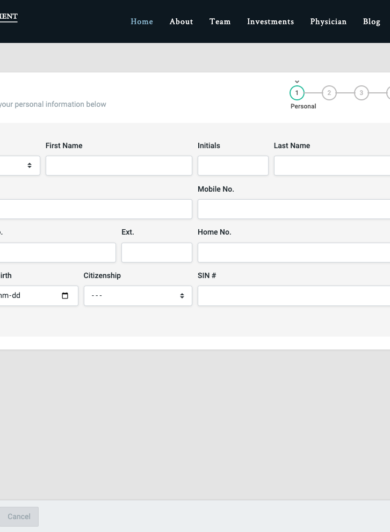This screenshot has width=390, height=532.
Task: Open the calendar picker icon
Action: (65, 296)
